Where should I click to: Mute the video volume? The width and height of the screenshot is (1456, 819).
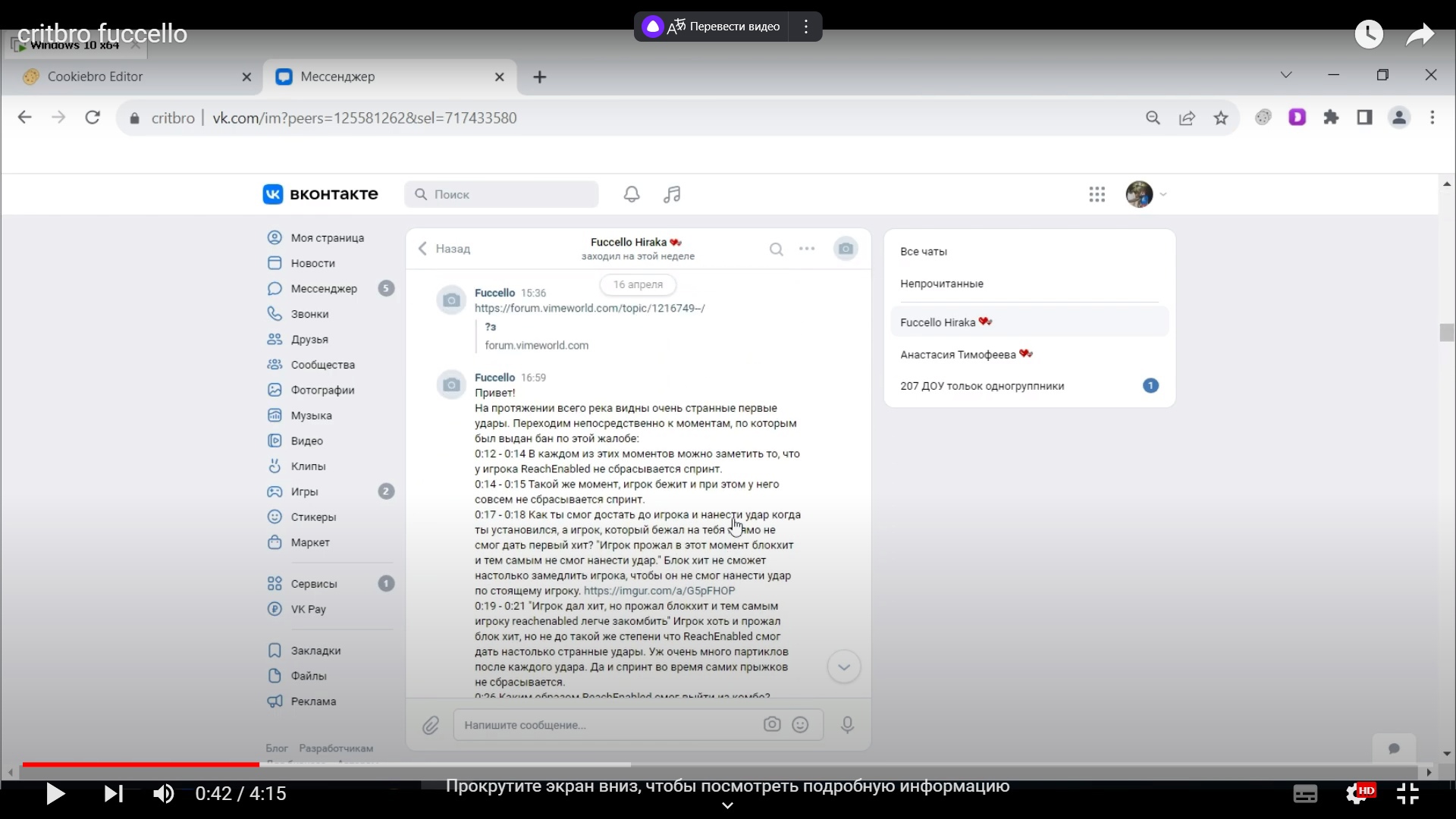(163, 794)
